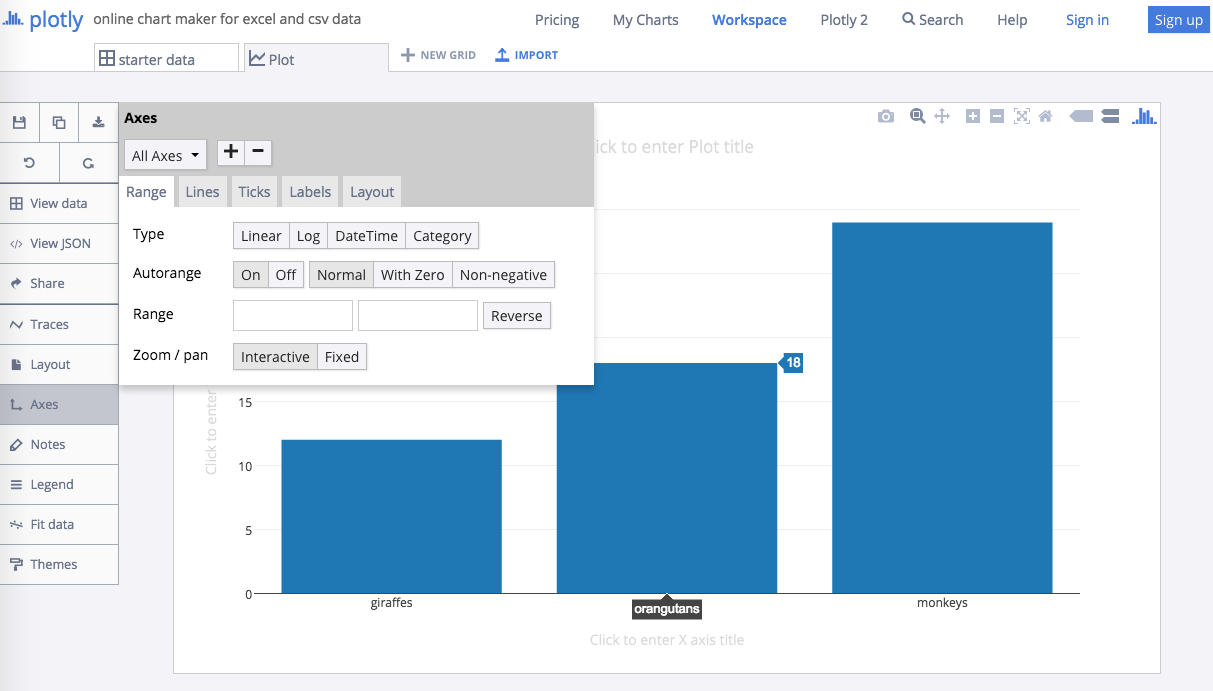This screenshot has height=691, width=1213.
Task: Click the download icon near the save button
Action: coord(97,121)
